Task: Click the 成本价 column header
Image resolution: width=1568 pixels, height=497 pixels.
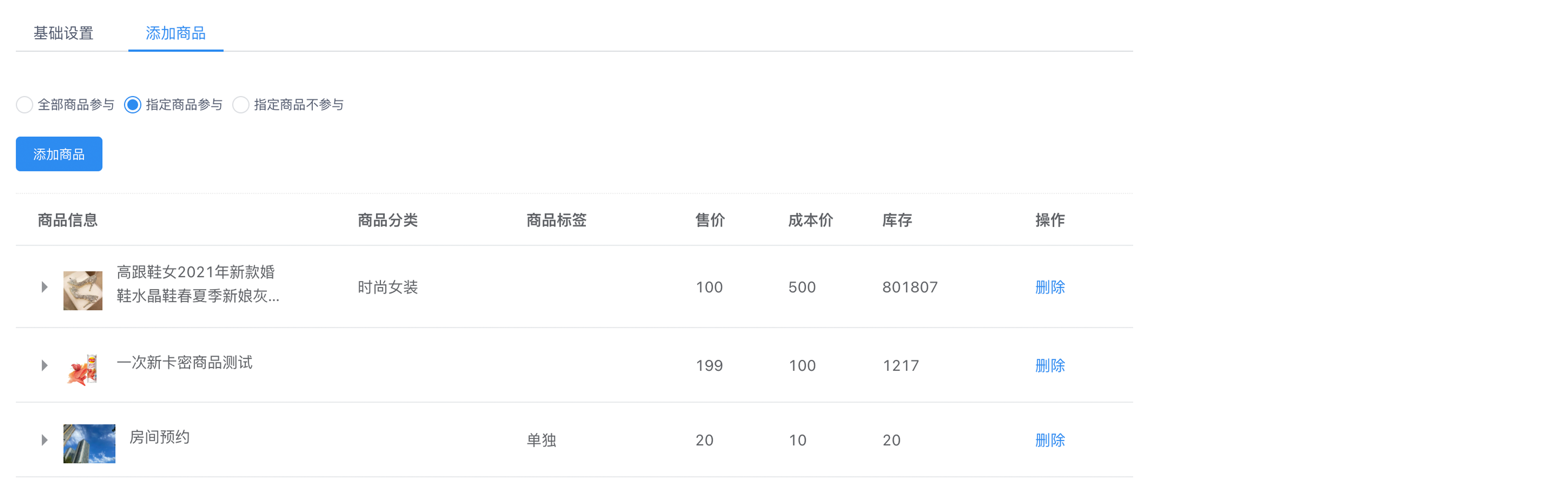Action: 810,220
